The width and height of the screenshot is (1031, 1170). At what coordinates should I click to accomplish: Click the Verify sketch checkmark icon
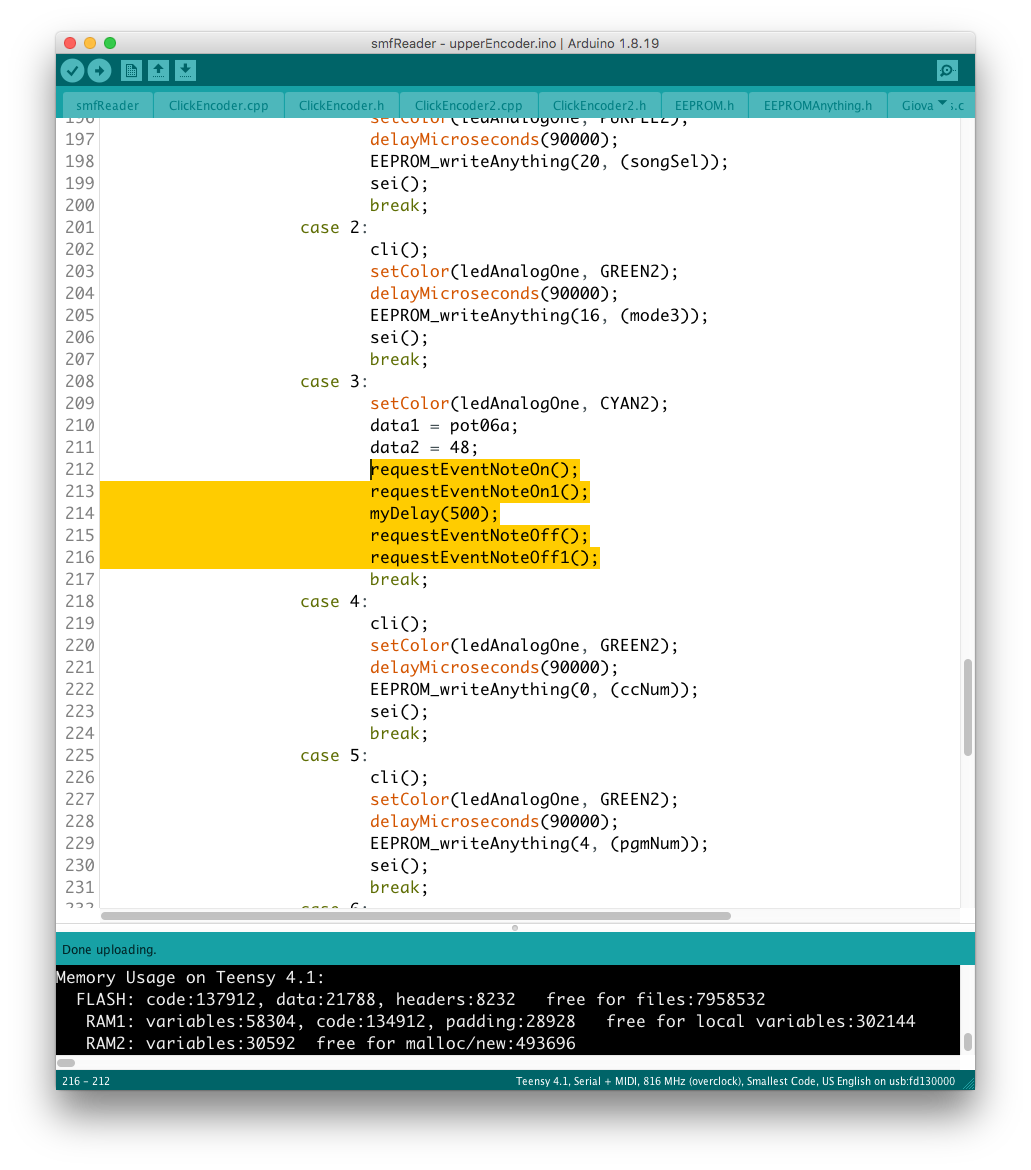point(72,70)
